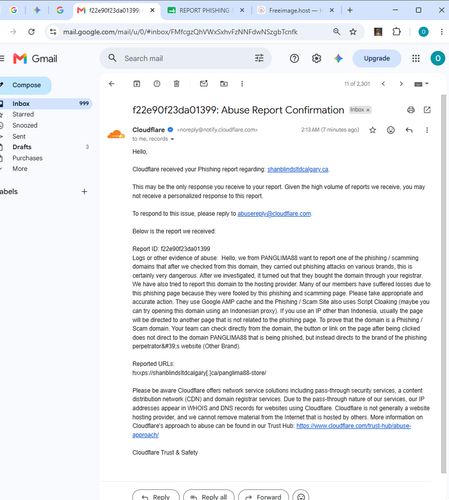449x500 pixels.
Task: Click the address bar URL
Action: click(x=180, y=32)
